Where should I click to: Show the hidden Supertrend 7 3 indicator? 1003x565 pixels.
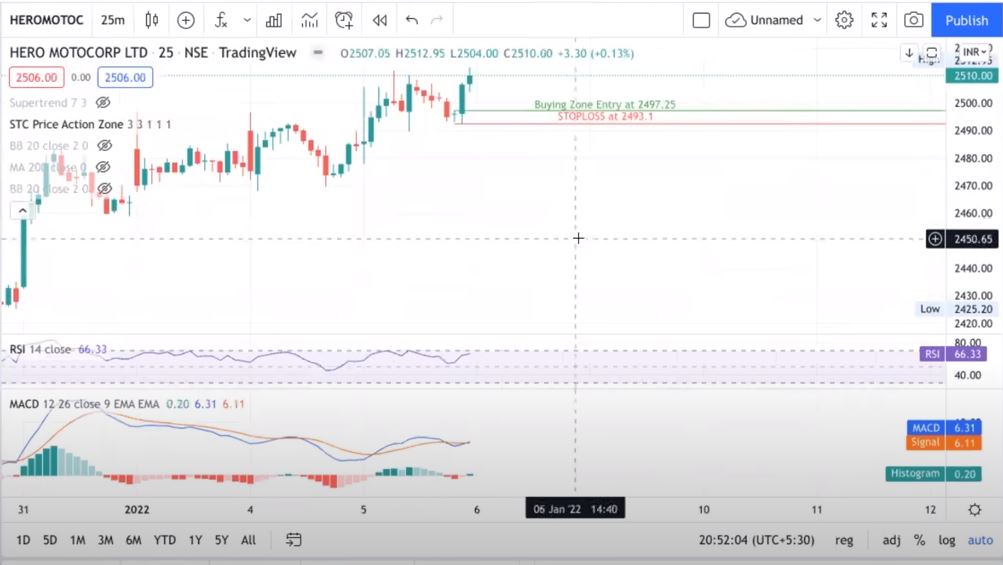pos(103,103)
